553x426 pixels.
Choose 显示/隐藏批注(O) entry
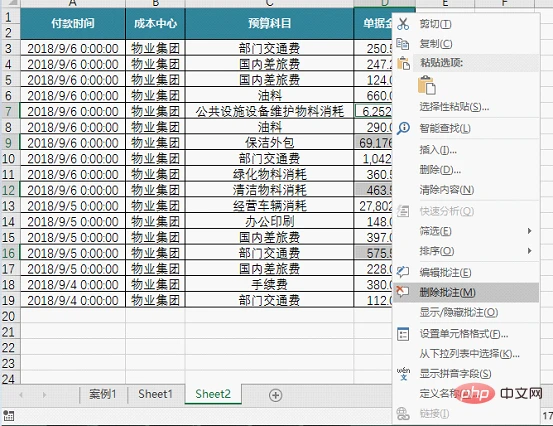458,312
